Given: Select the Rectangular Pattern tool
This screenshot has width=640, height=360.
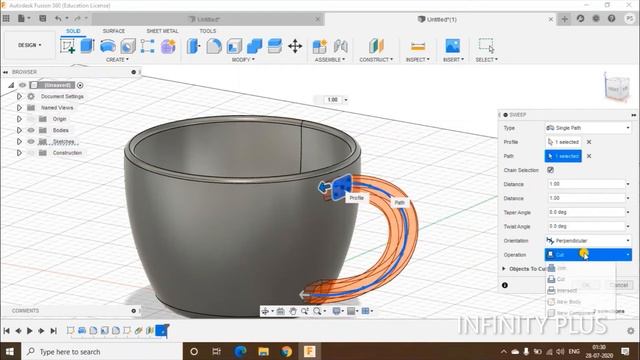Looking at the screenshot, I should [x=147, y=46].
